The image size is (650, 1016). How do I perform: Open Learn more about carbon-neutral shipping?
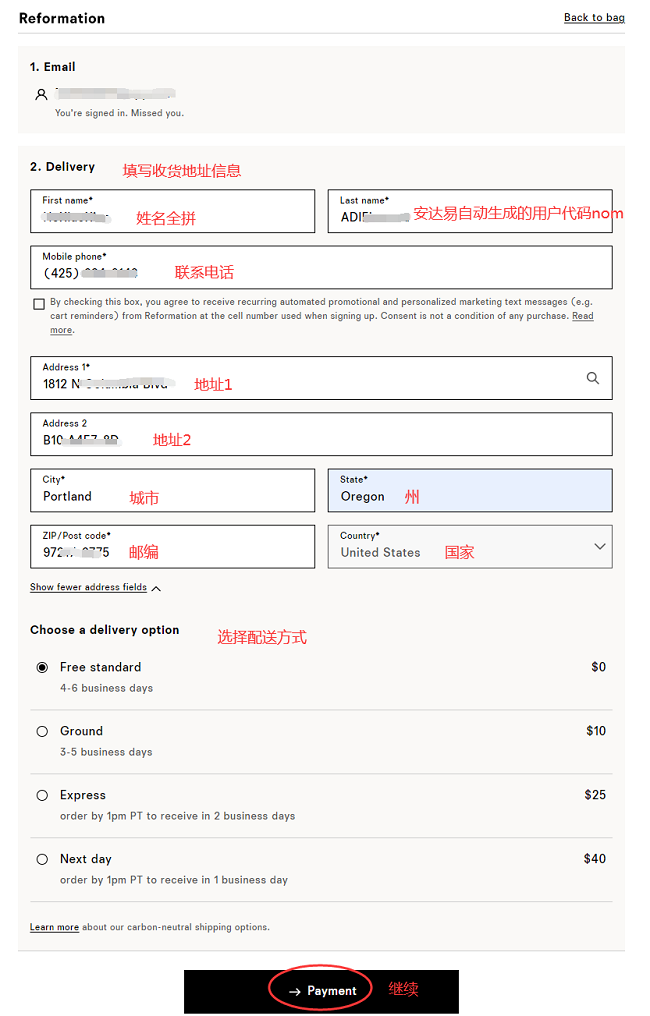pyautogui.click(x=54, y=927)
